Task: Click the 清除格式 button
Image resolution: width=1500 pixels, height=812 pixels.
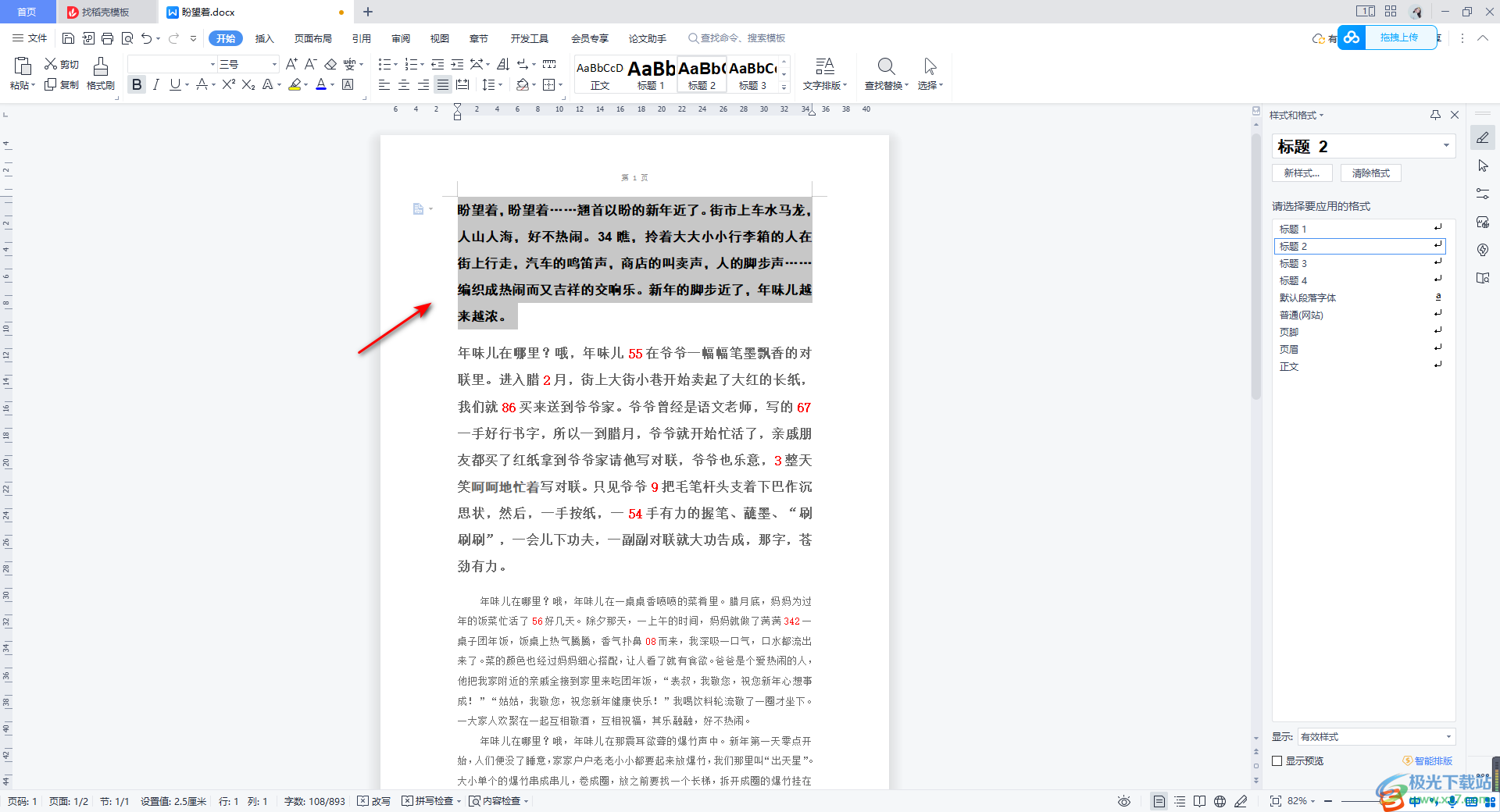Action: click(1370, 173)
